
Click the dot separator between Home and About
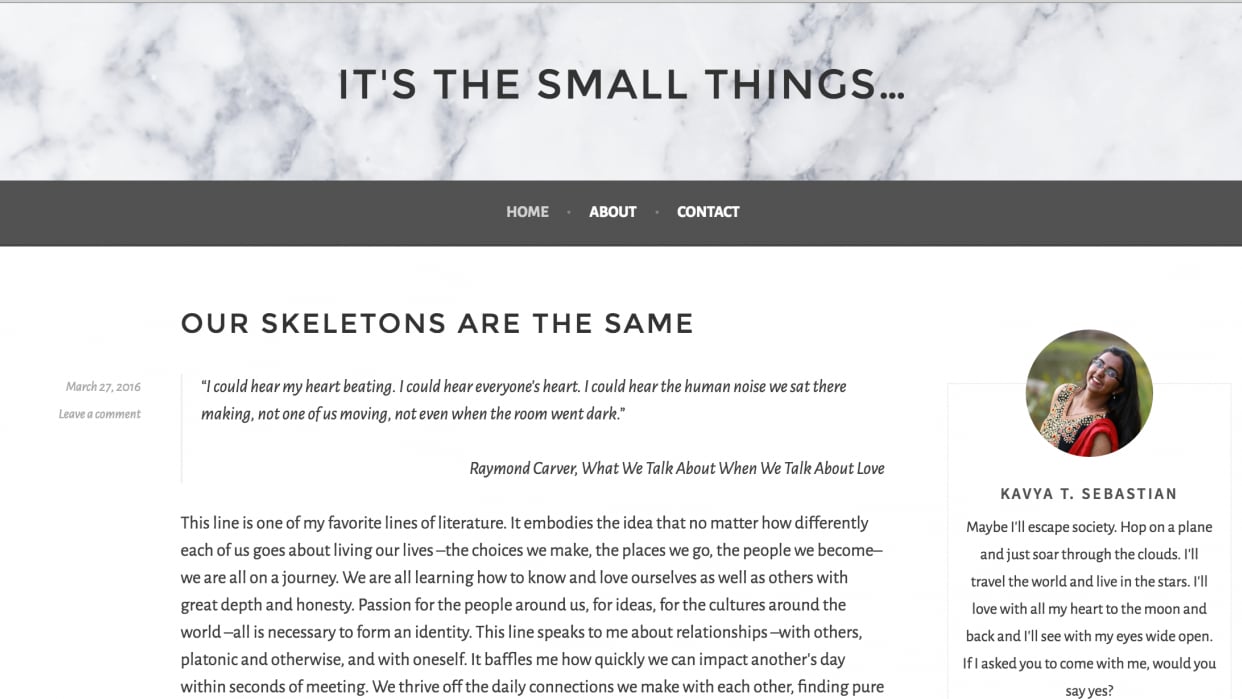tap(569, 212)
